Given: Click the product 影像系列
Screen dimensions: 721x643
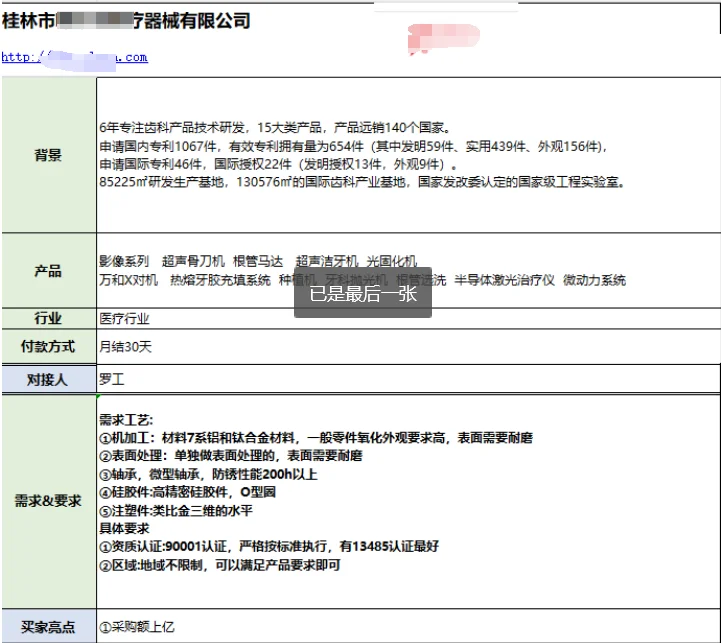Looking at the screenshot, I should coord(124,261).
